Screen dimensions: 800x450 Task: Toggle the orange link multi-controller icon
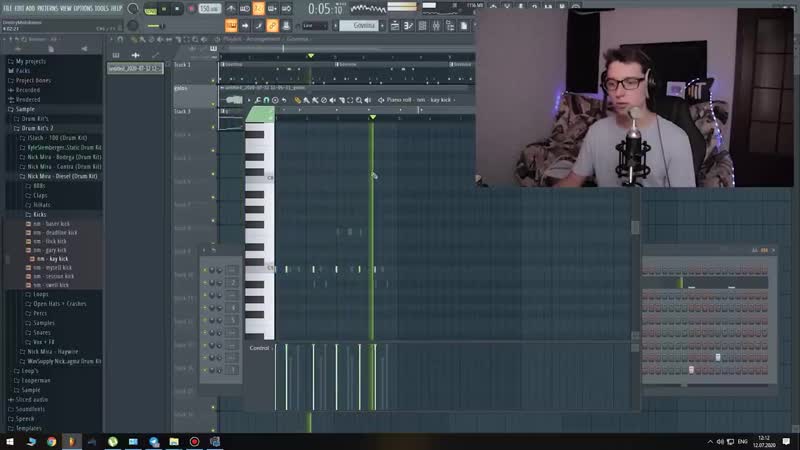click(x=272, y=26)
